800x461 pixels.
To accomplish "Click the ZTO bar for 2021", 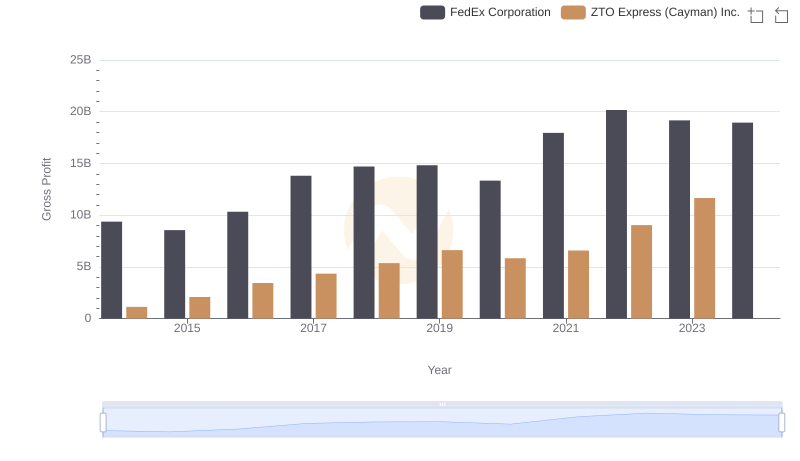I will [x=579, y=285].
